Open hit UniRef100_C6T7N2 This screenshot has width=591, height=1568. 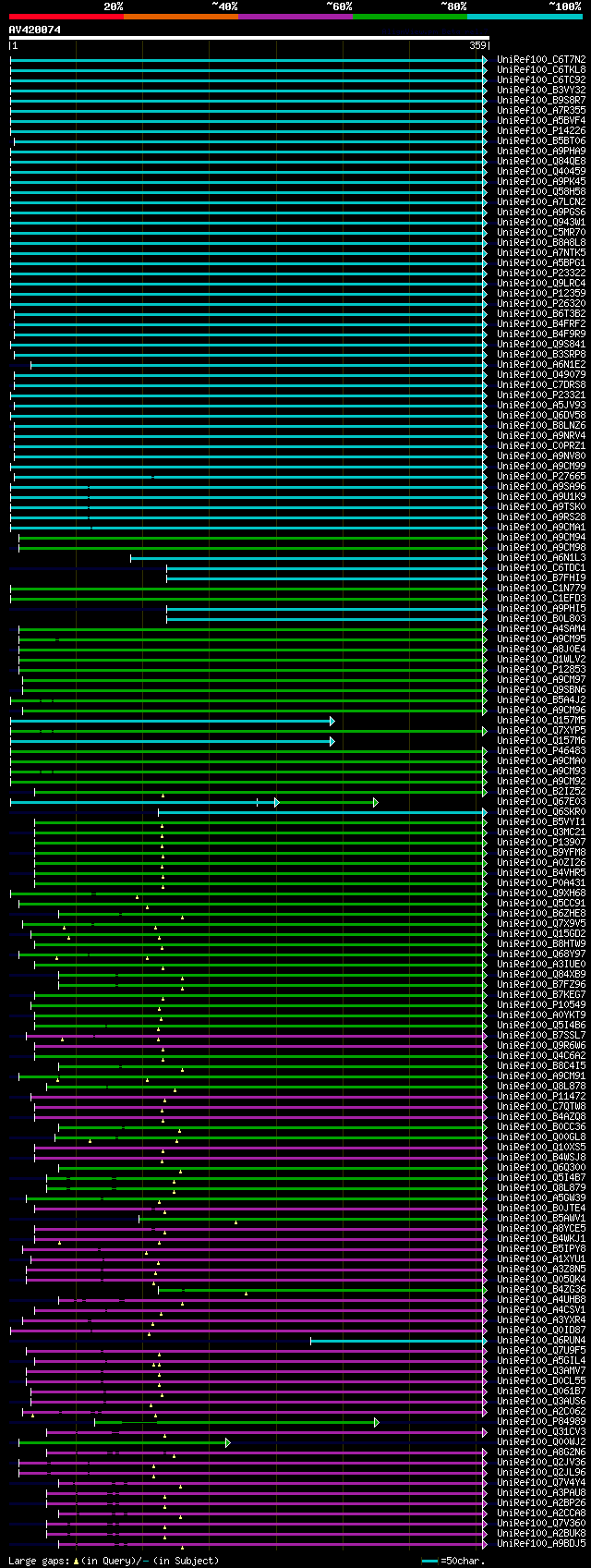point(541,59)
